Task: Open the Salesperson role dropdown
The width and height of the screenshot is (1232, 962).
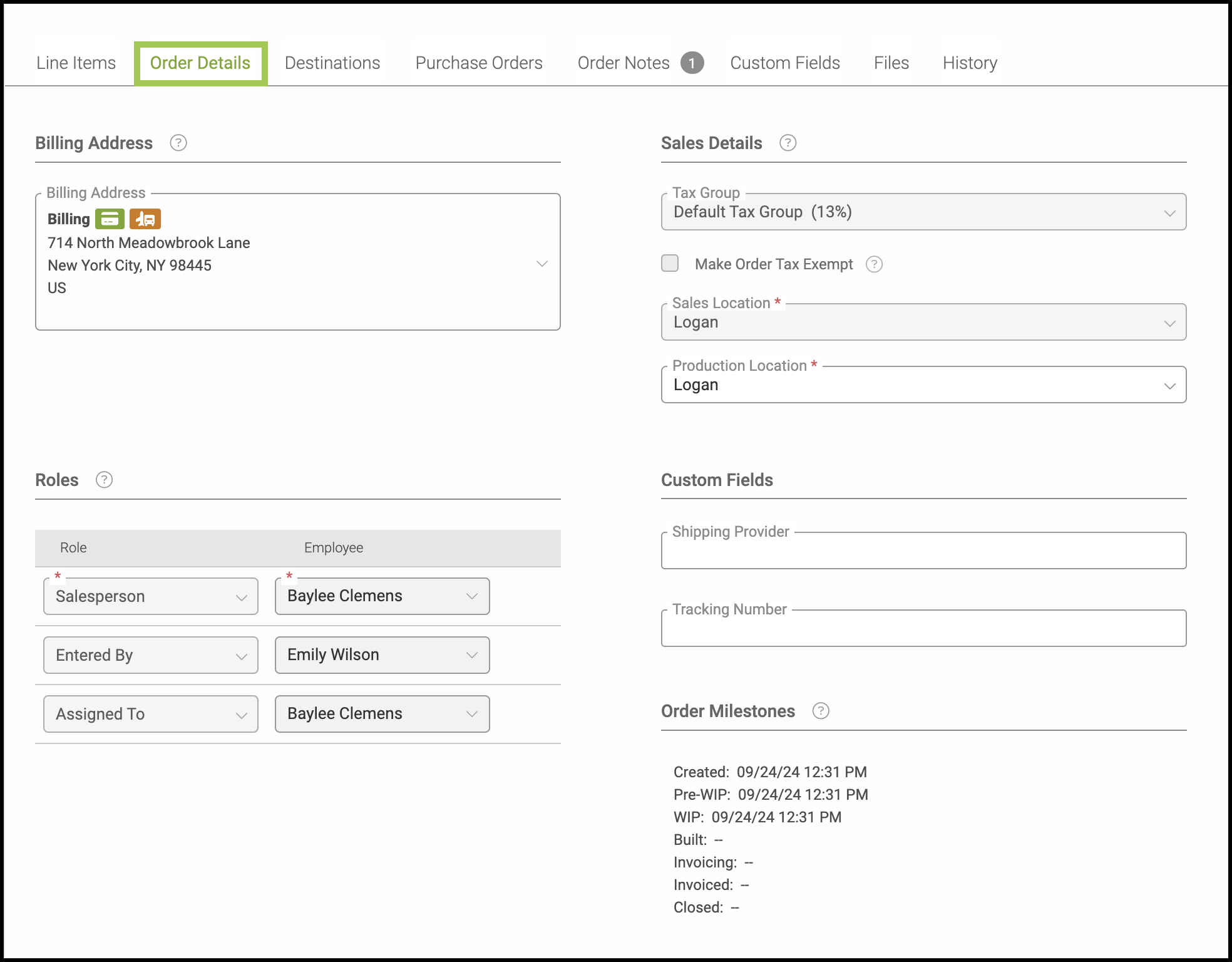Action: coord(150,596)
